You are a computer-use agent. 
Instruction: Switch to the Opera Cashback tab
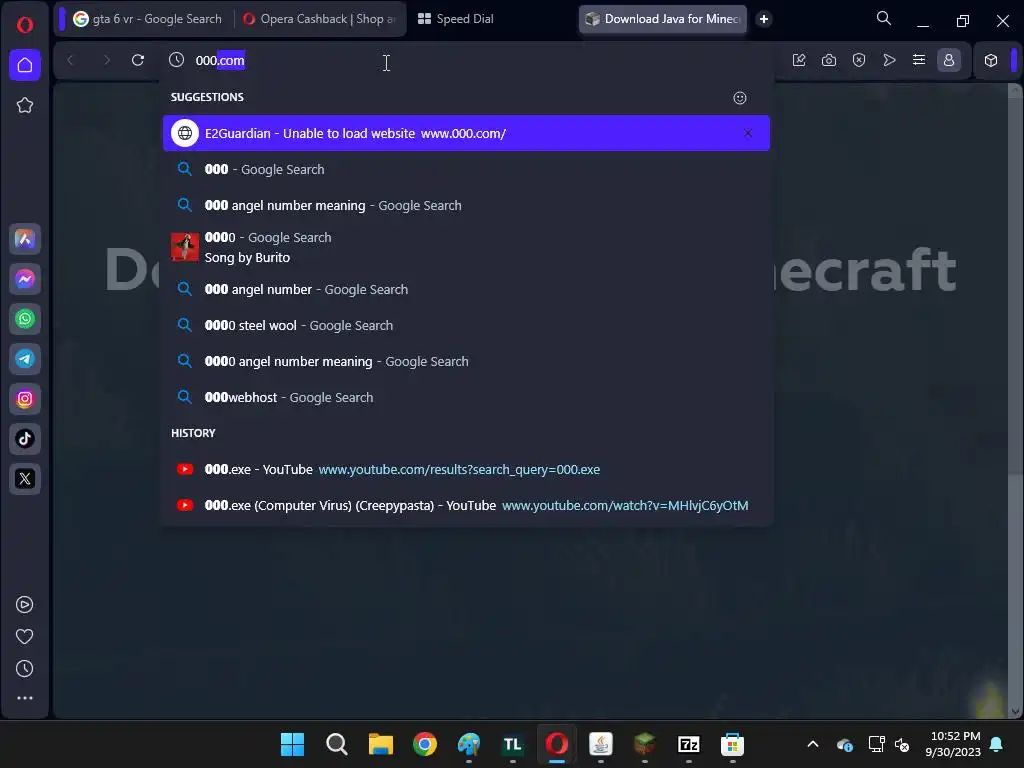(x=319, y=19)
